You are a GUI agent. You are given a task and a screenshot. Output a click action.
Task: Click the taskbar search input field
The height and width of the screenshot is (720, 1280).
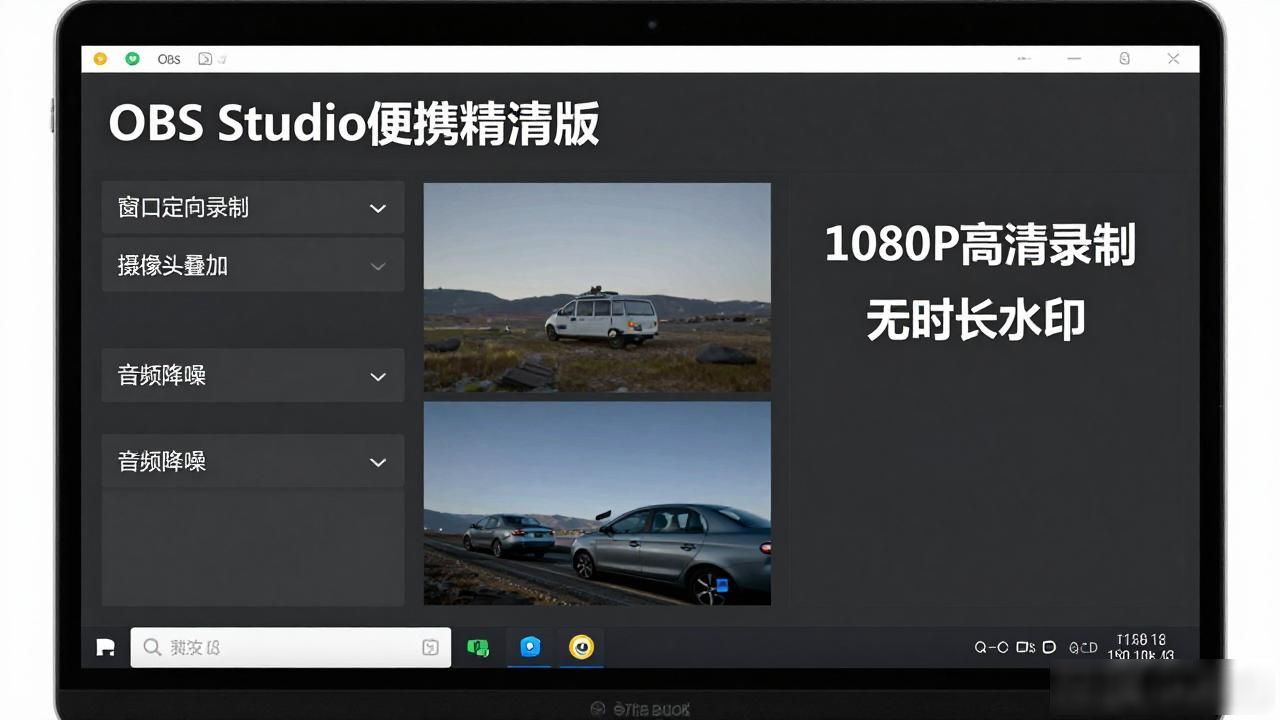click(x=290, y=647)
